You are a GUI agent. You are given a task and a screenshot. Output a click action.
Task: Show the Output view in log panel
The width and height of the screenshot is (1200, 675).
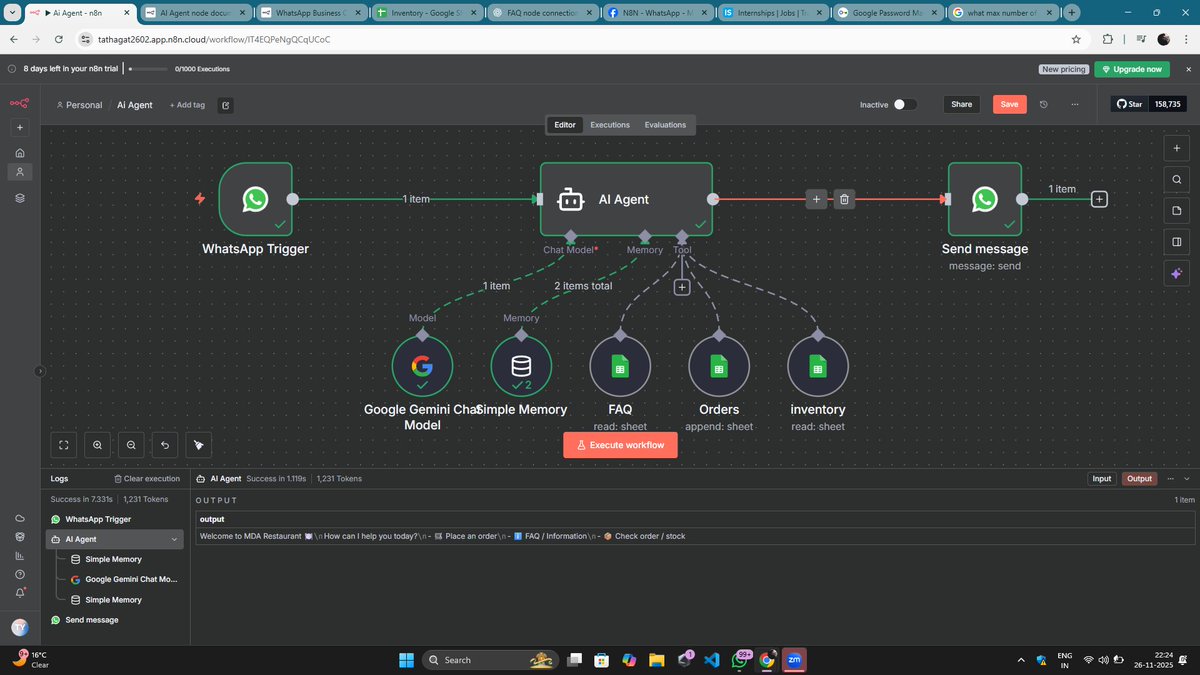[1139, 479]
